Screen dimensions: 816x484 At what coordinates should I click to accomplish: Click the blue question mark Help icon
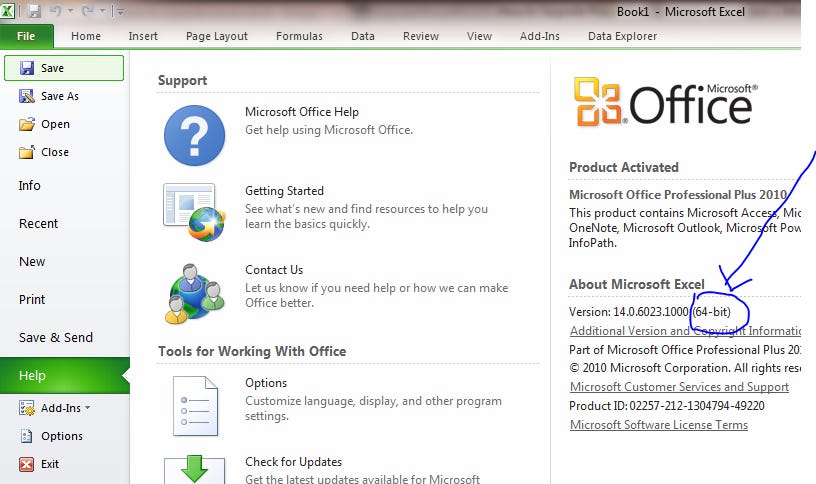(x=195, y=135)
